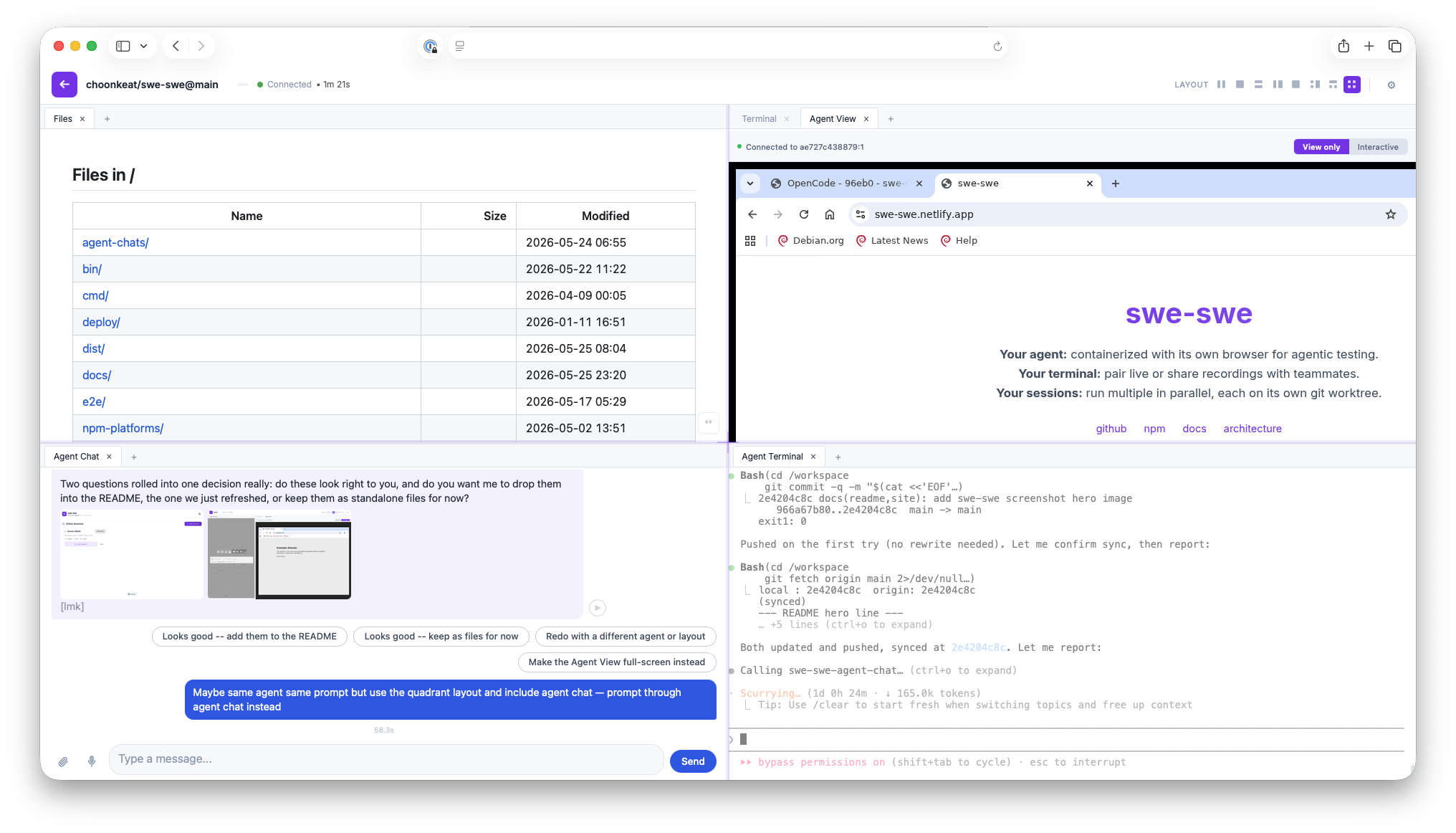Go back in Safari history
This screenshot has height=833, width=1456.
pos(176,46)
